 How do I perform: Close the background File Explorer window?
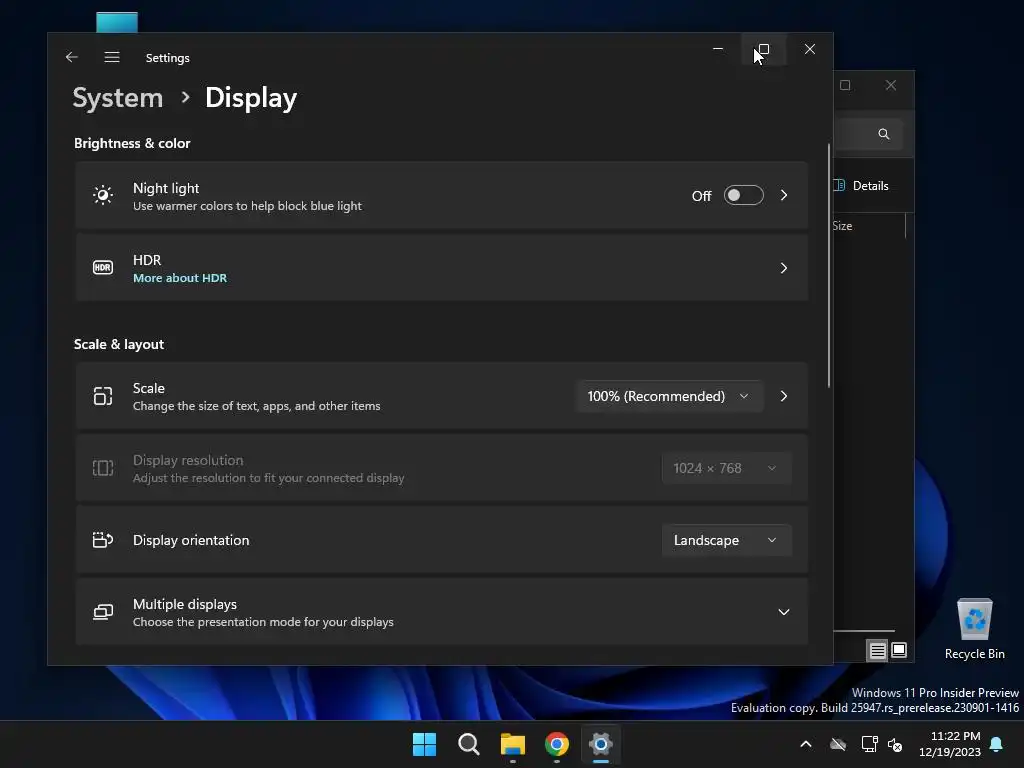[x=891, y=86]
